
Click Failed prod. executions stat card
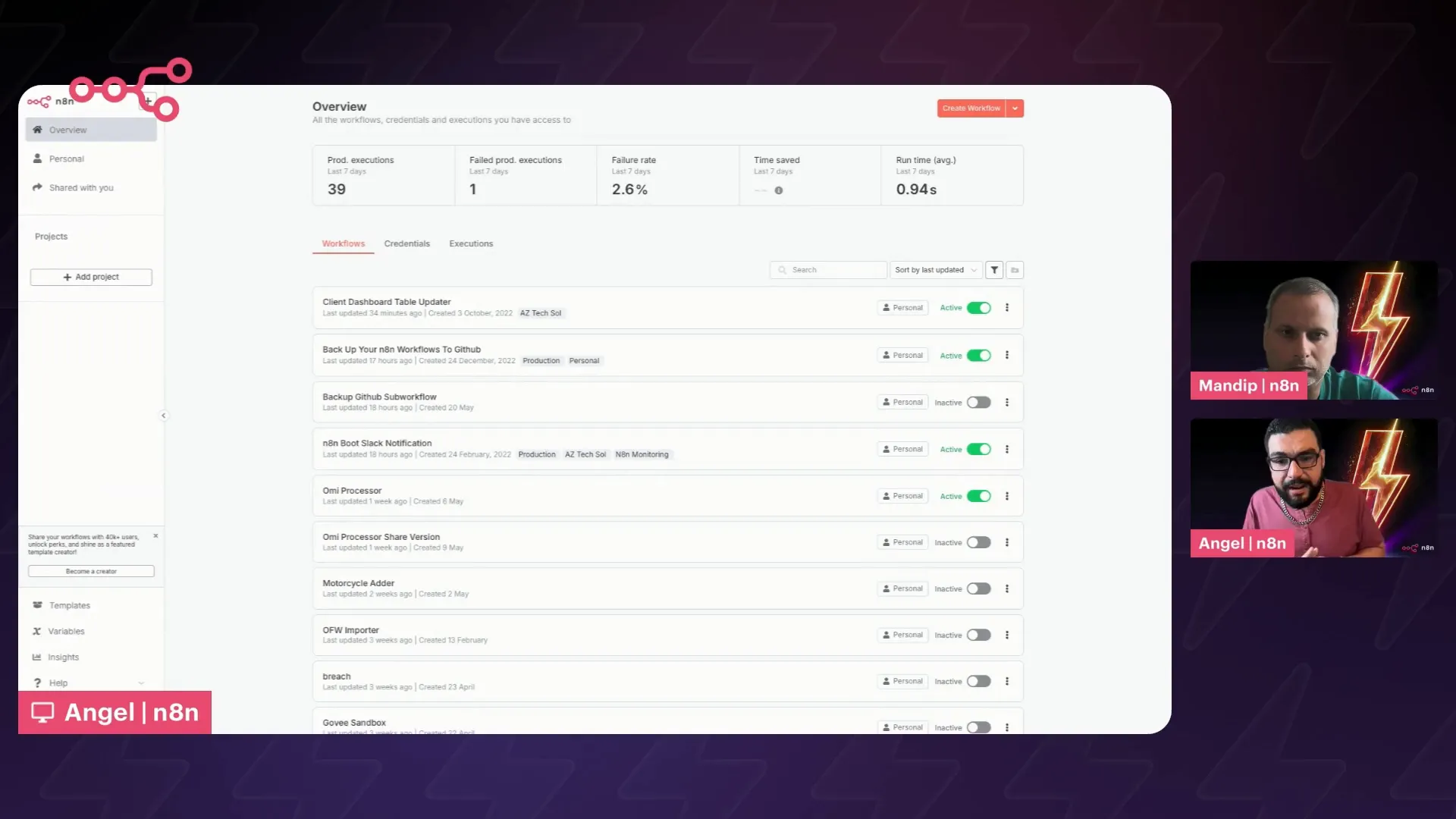[526, 175]
